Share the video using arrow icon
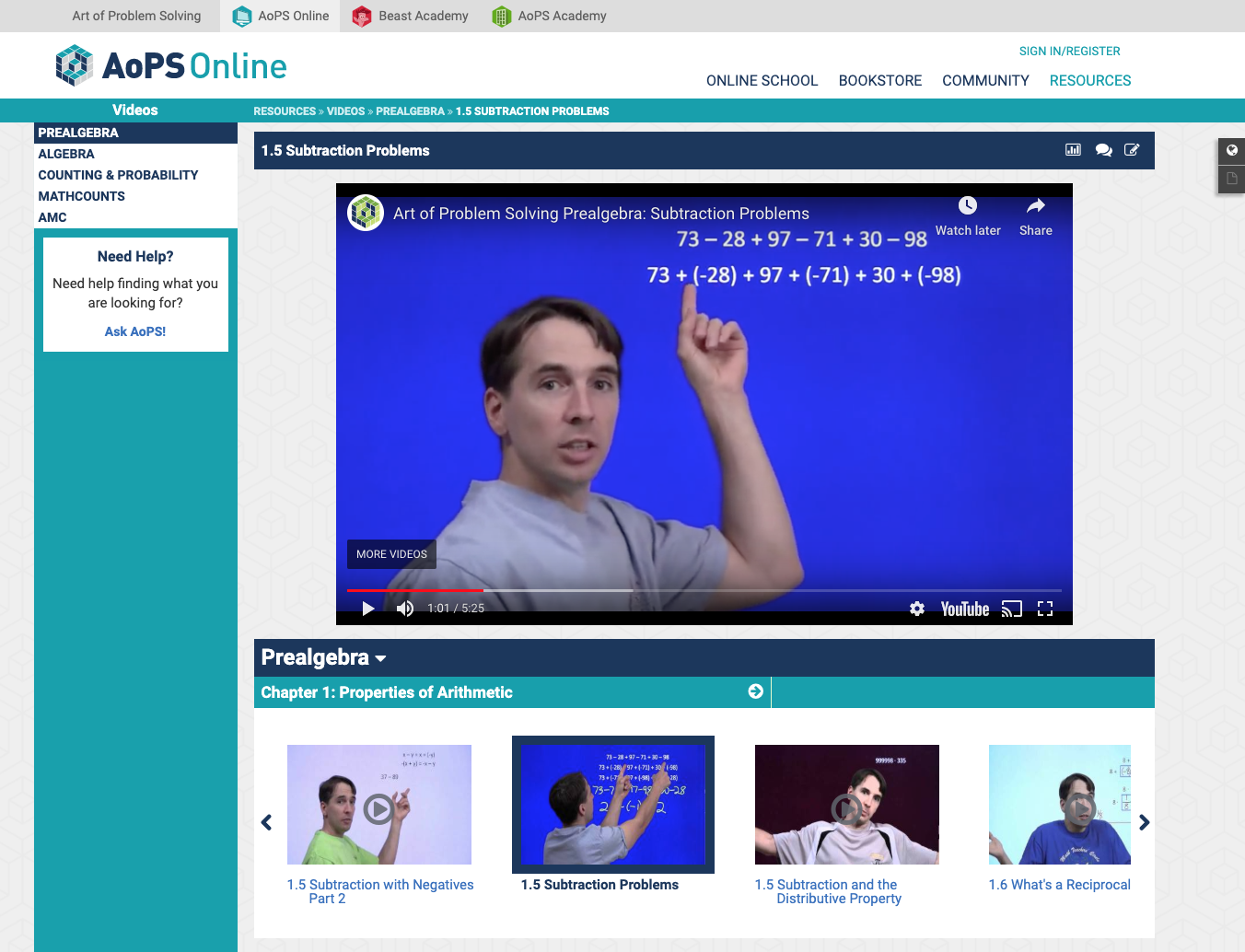 tap(1035, 206)
